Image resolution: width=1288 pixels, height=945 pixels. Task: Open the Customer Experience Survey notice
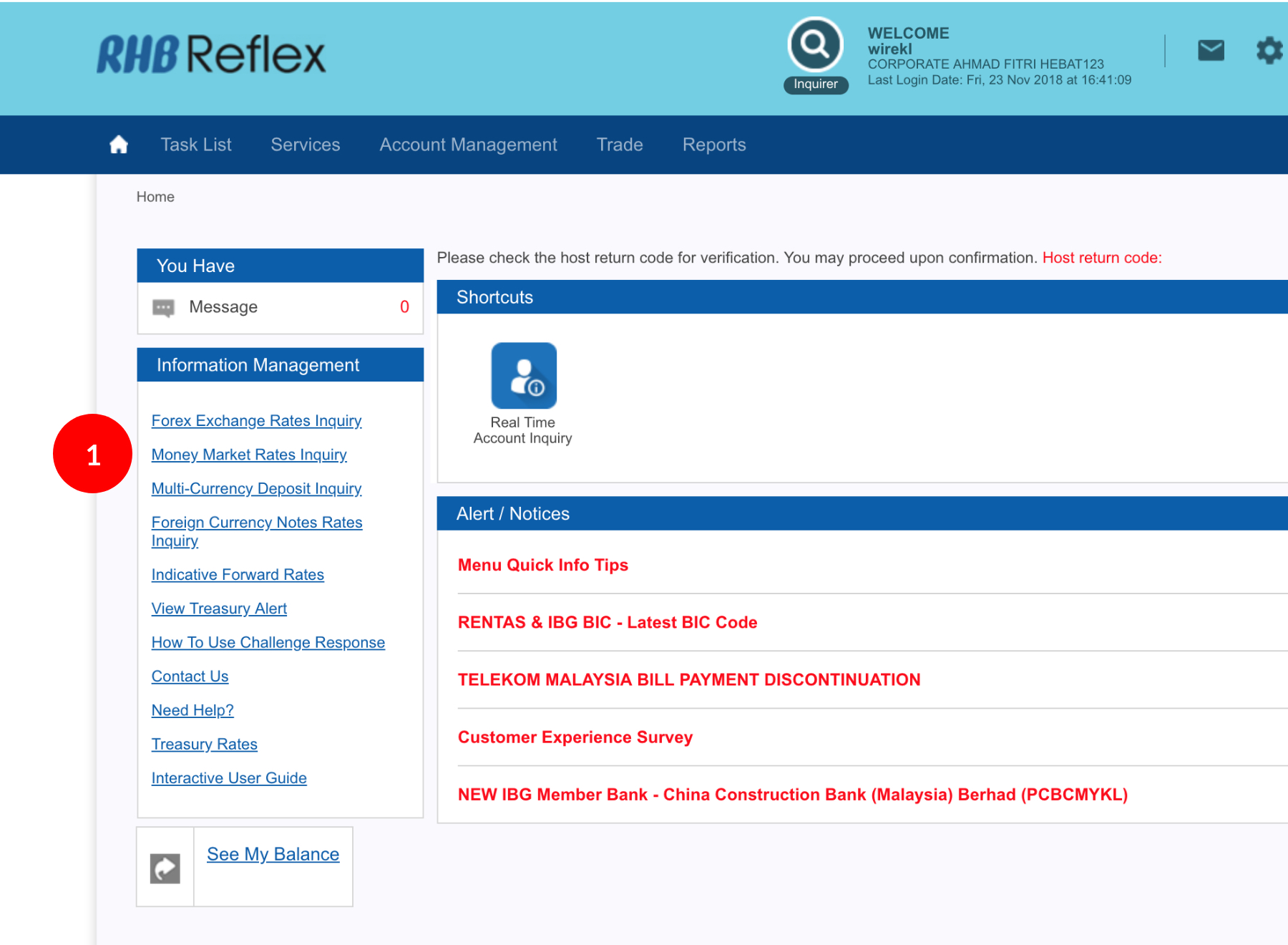575,737
